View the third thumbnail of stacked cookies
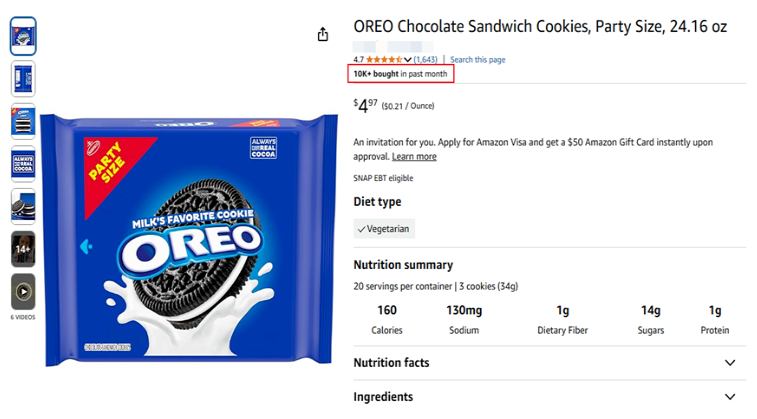The width and height of the screenshot is (757, 419). [23, 121]
